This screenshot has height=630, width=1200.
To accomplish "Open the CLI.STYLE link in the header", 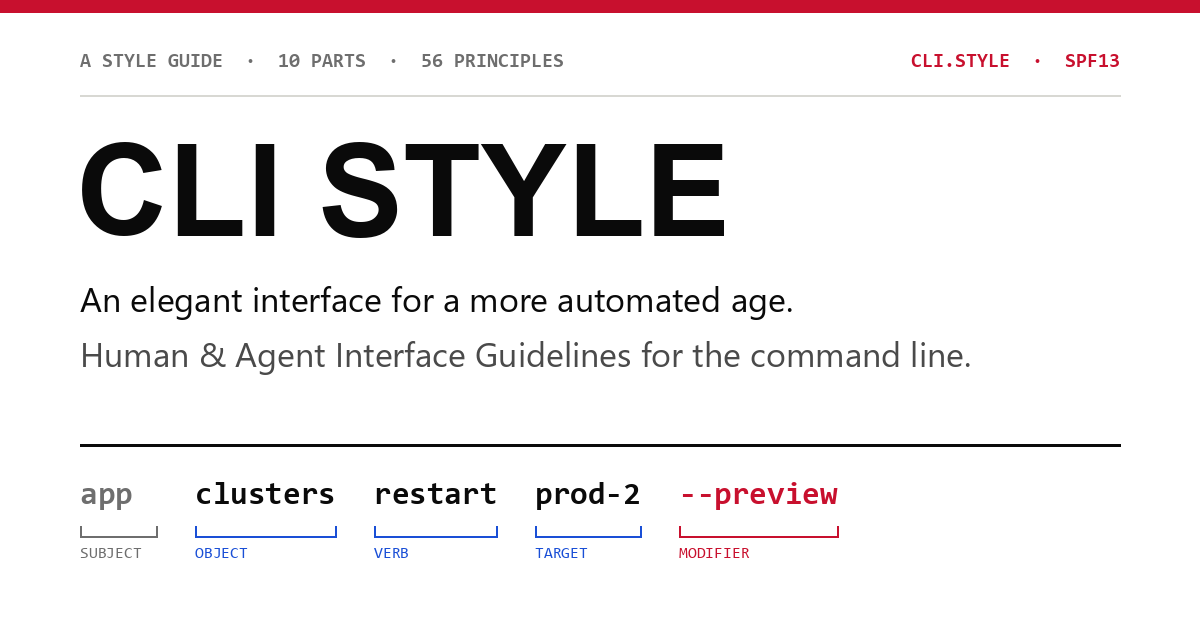I will pos(960,61).
